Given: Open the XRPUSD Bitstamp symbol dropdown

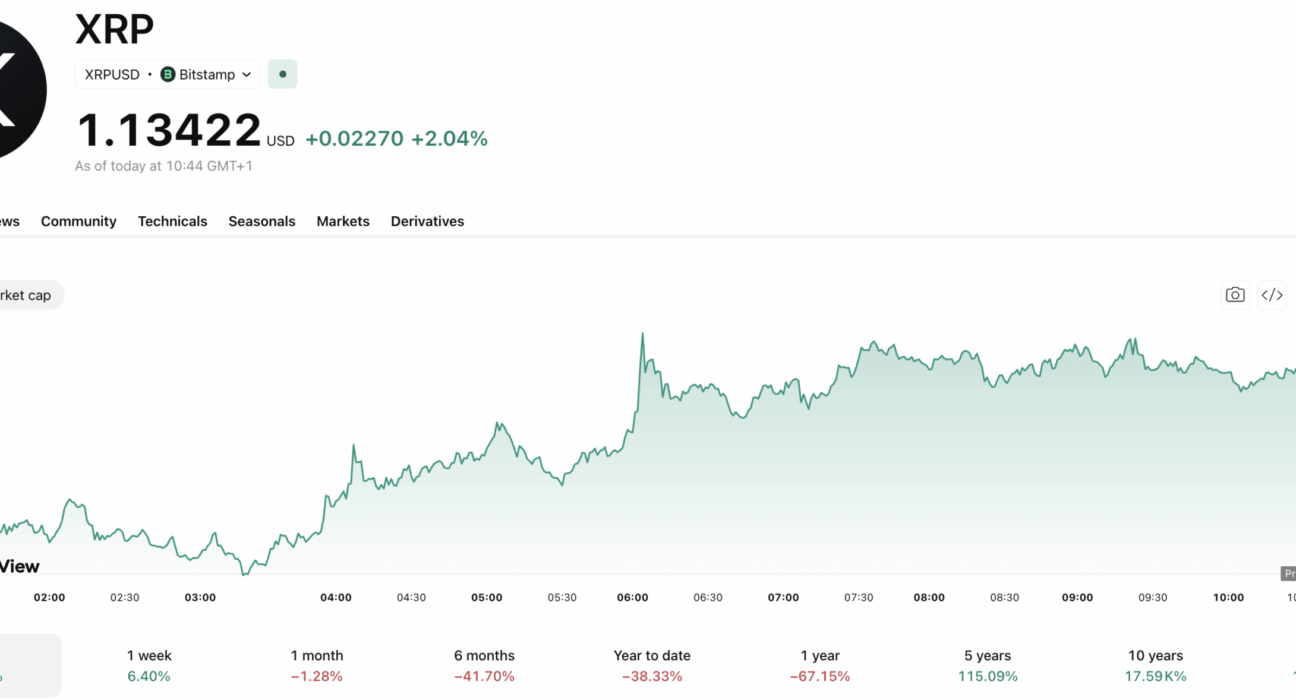Looking at the screenshot, I should (168, 74).
